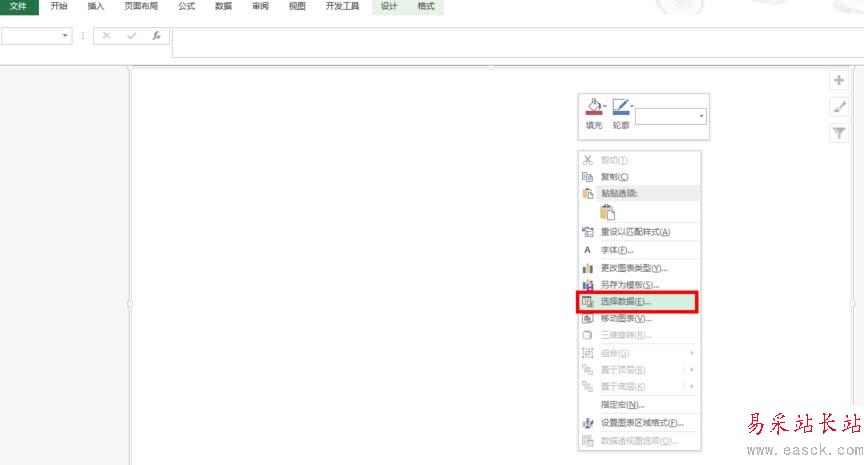Viewport: 864px width, 465px height.
Task: Click the reset style icon beside 重设以匹配样式
Action: (x=587, y=232)
